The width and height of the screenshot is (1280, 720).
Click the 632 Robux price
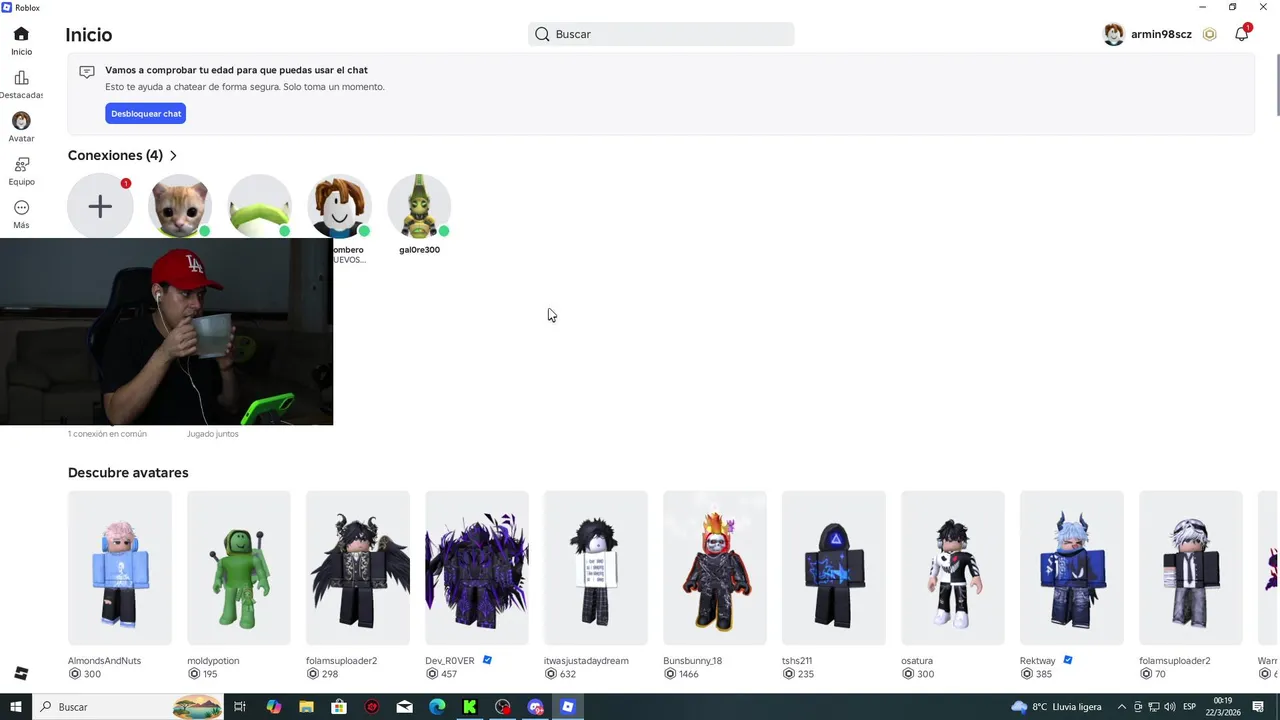pyautogui.click(x=568, y=675)
